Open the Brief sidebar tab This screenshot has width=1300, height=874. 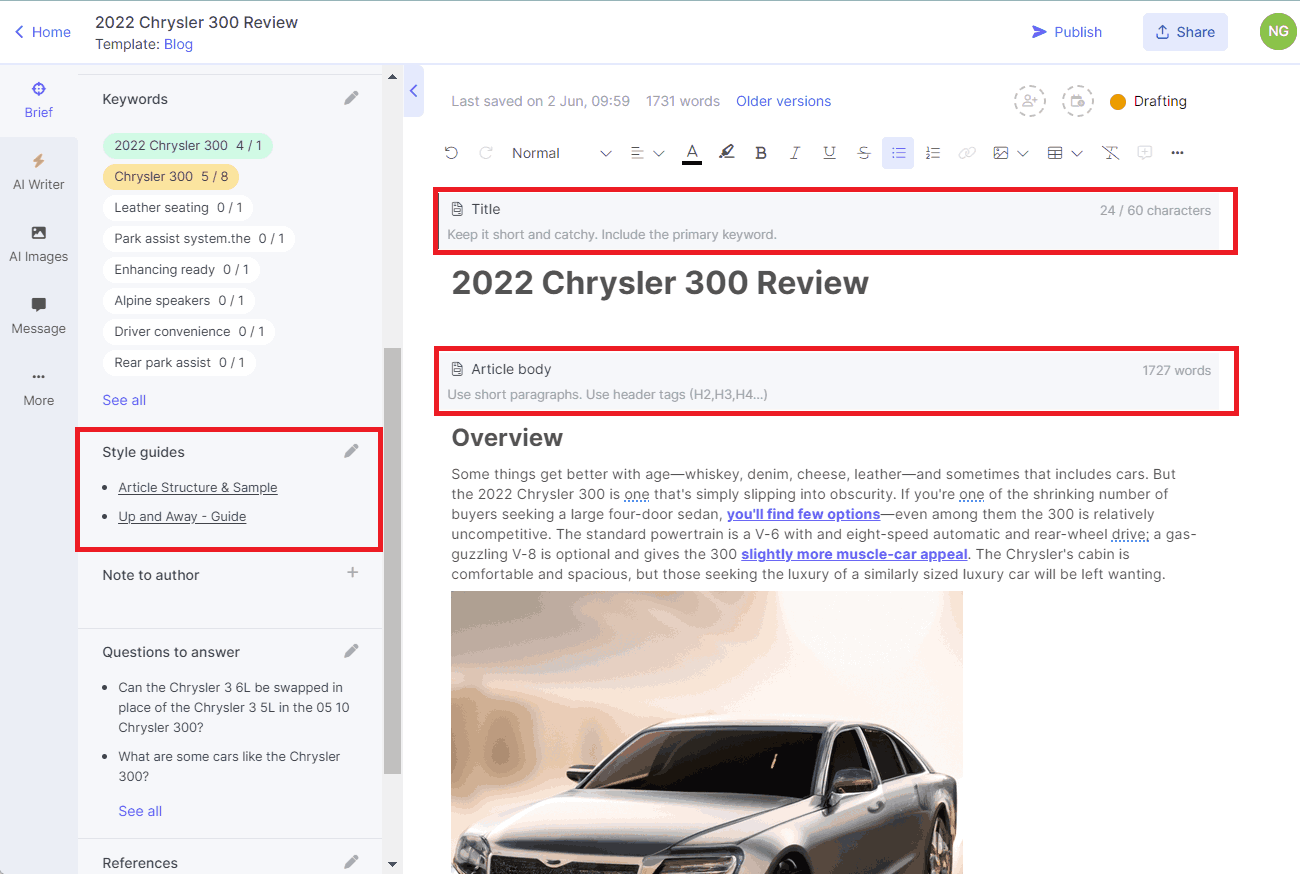tap(39, 101)
